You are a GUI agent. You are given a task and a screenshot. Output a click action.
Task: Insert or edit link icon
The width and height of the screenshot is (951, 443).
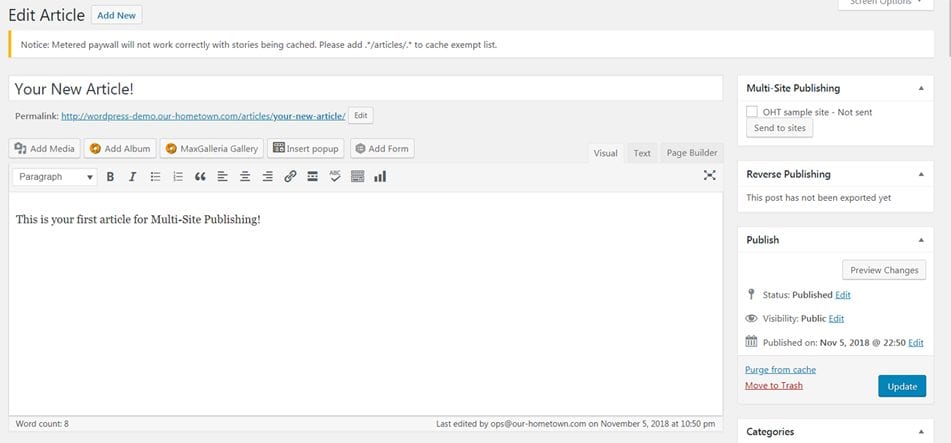(x=290, y=177)
